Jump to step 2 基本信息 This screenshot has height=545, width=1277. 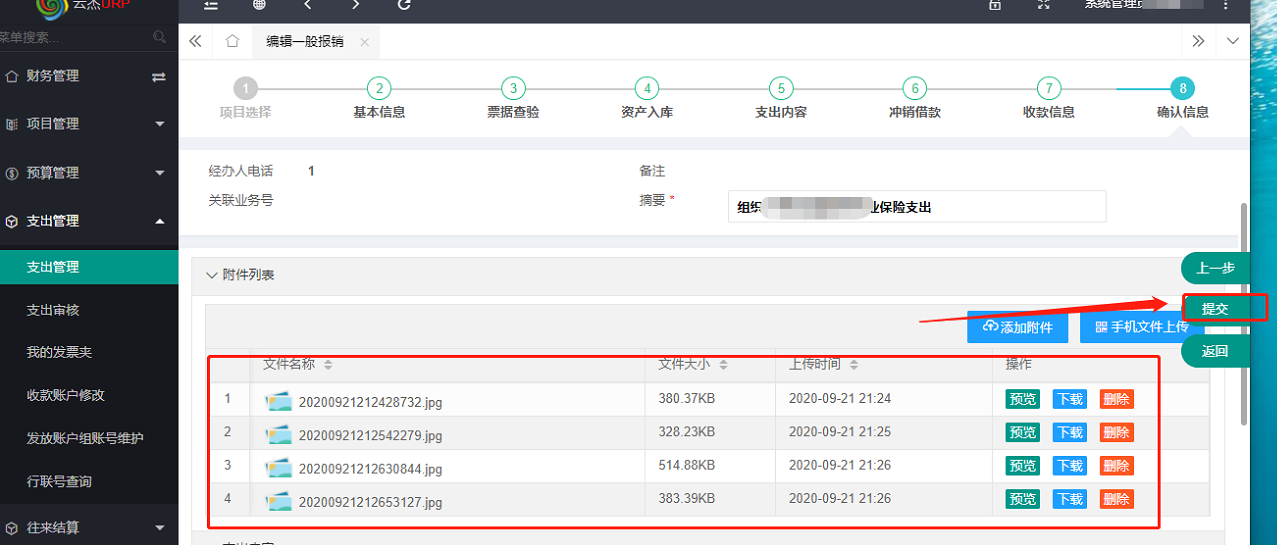click(379, 88)
